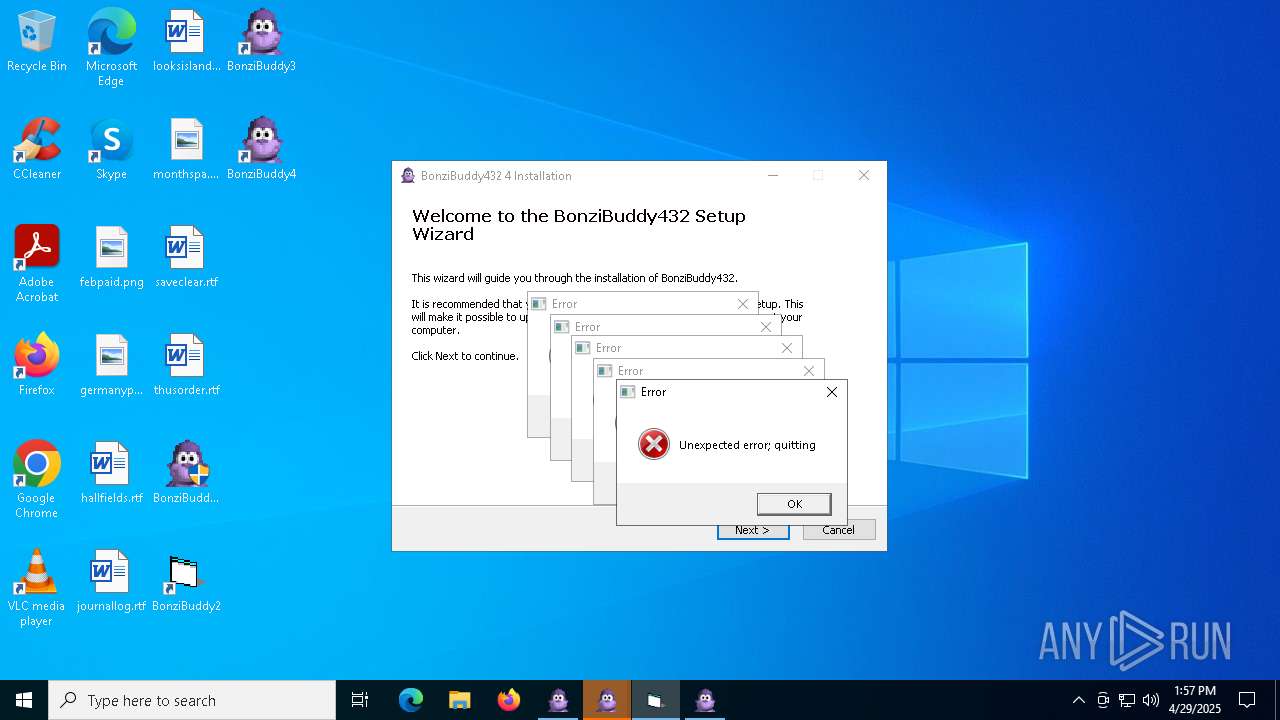This screenshot has height=720, width=1280.
Task: Select the BonziBuddy3 desktop shortcut
Action: tap(261, 41)
